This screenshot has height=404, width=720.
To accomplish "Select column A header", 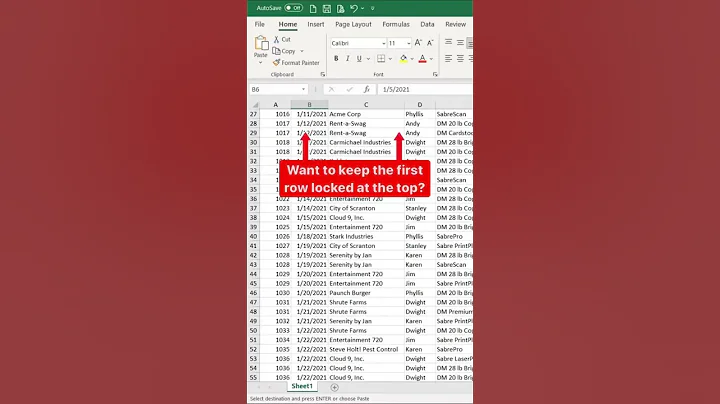I will tap(276, 105).
